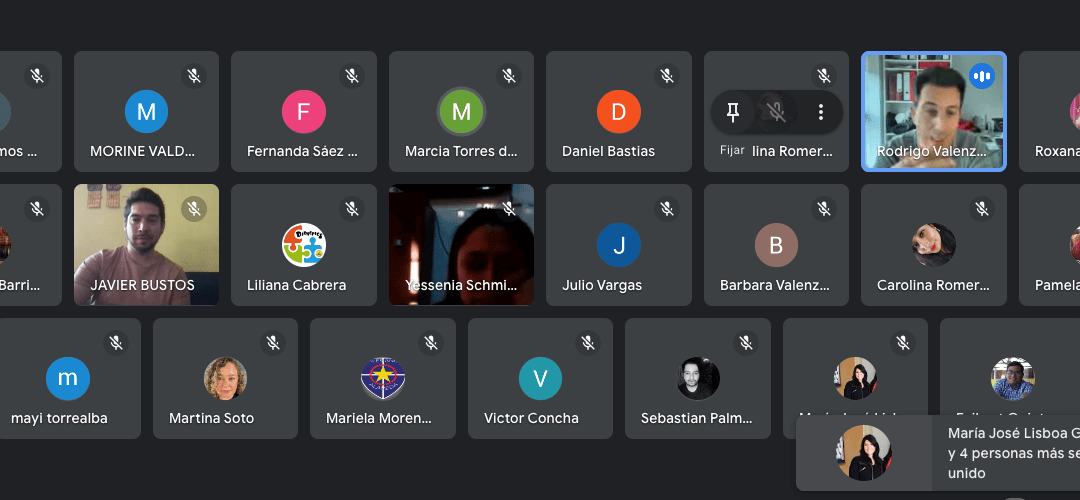This screenshot has width=1080, height=500.
Task: Click the name label 'Barbara Valenz...'
Action: click(x=775, y=284)
